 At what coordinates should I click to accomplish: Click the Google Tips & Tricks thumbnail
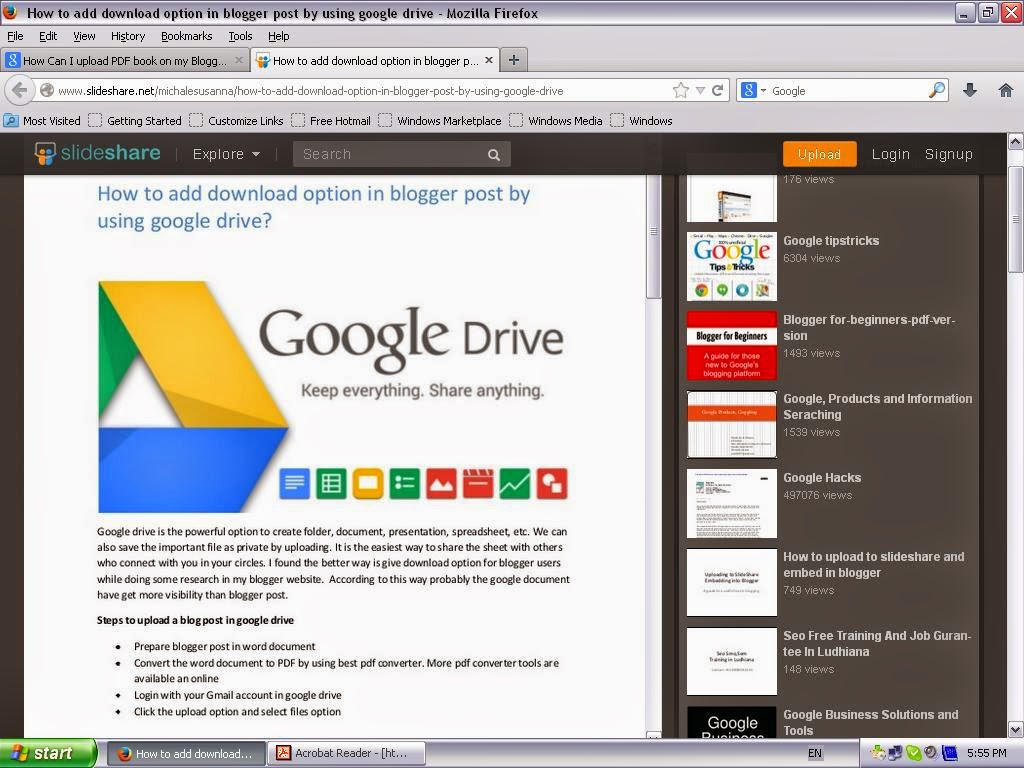click(731, 266)
